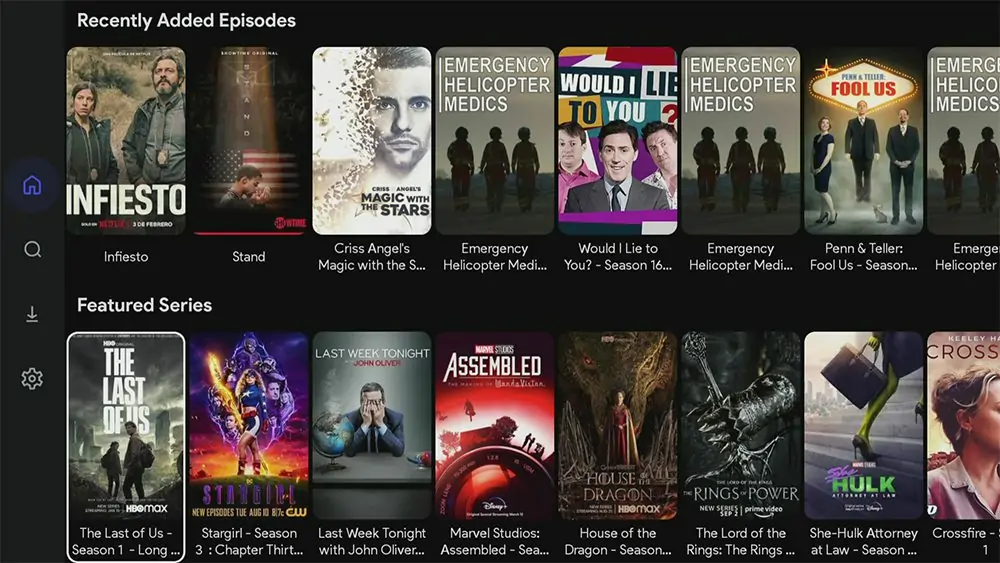This screenshot has width=1000, height=563.
Task: Click 'The Last of Us - Season 1' caption
Action: point(126,541)
